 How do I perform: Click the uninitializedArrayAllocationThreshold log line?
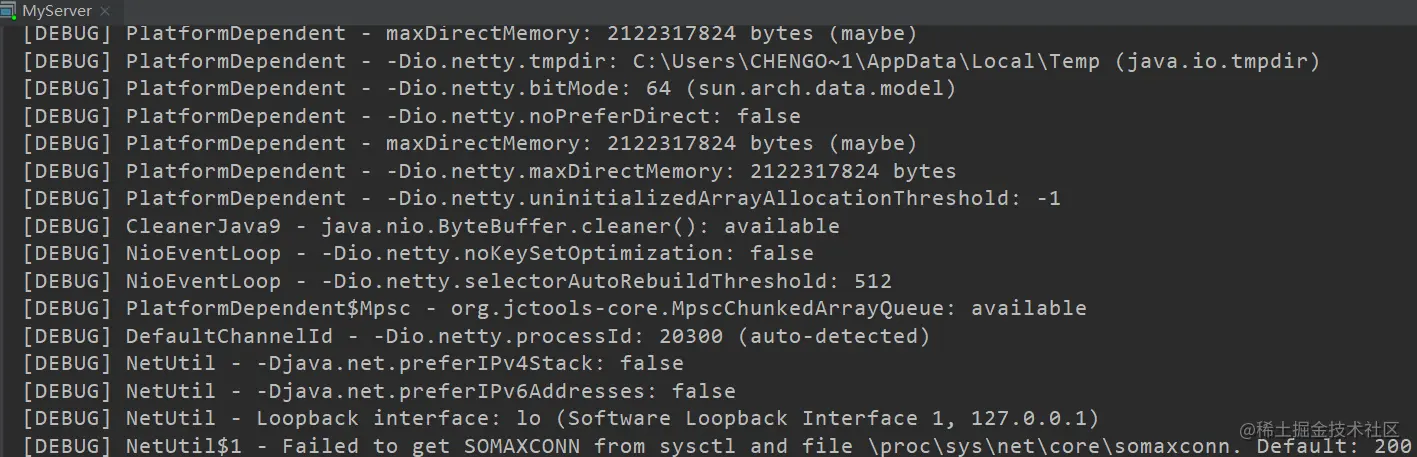click(592, 198)
